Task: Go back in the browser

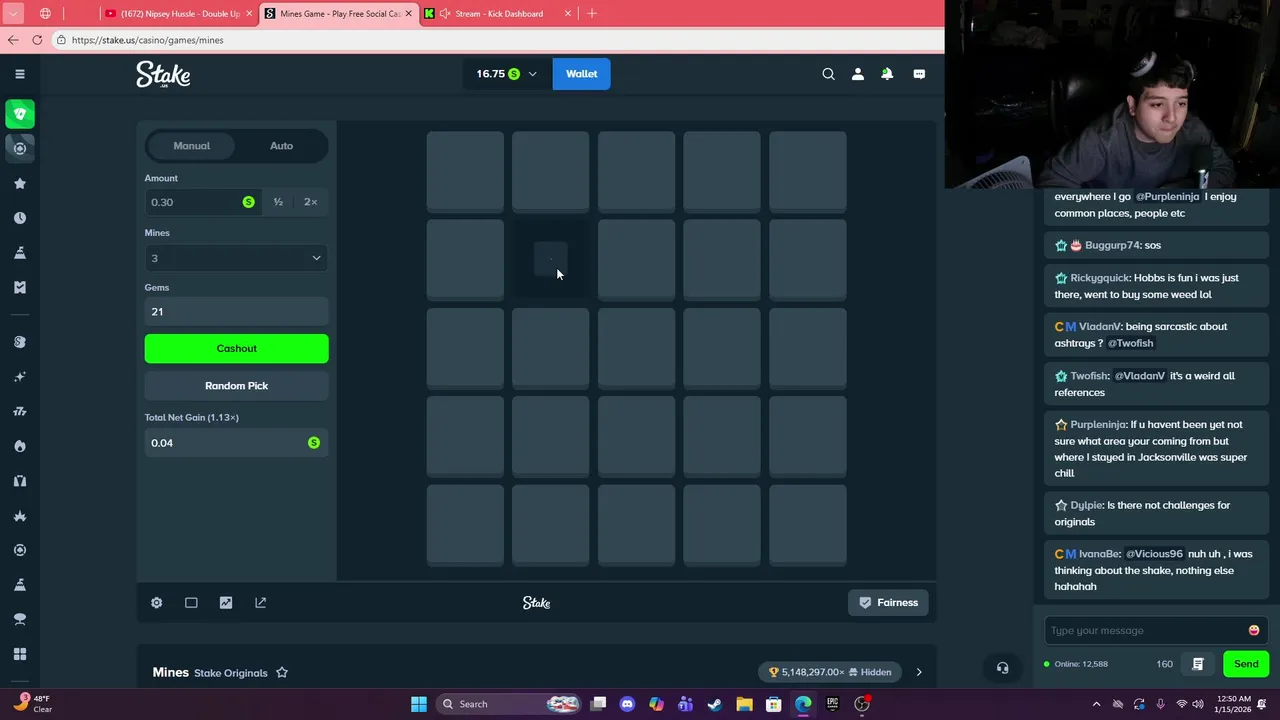Action: [12, 40]
